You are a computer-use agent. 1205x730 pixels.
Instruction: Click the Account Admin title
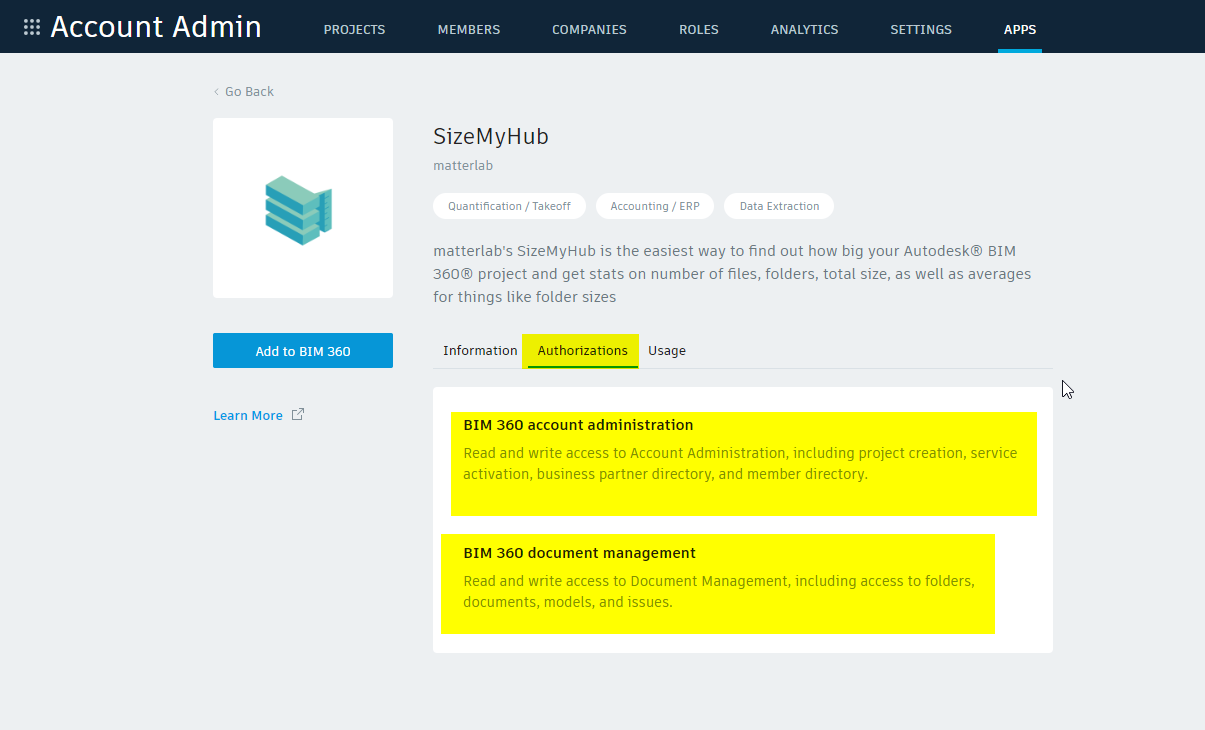[x=156, y=27]
